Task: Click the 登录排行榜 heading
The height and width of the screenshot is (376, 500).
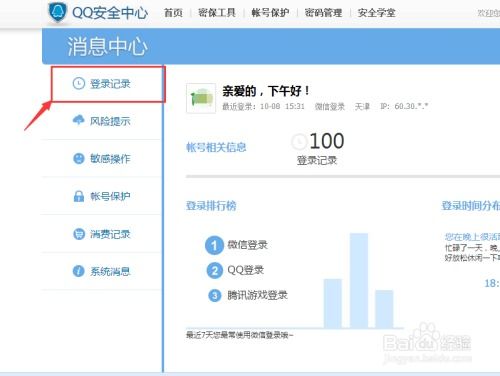Action: coord(211,206)
